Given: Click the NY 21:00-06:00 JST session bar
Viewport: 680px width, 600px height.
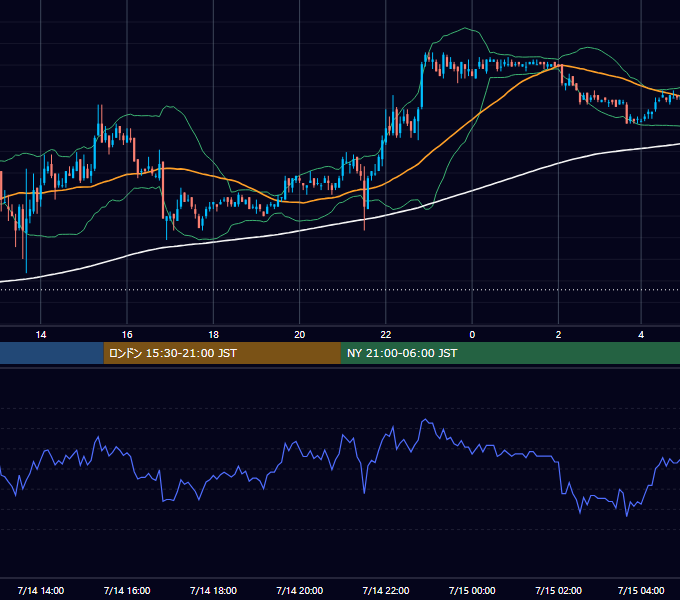Looking at the screenshot, I should tap(510, 353).
